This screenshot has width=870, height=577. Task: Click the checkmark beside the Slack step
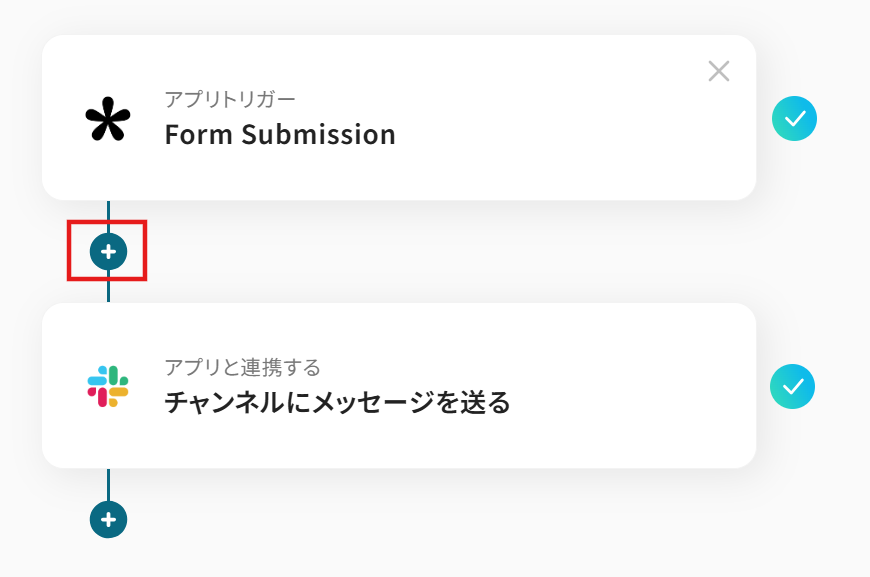[792, 386]
